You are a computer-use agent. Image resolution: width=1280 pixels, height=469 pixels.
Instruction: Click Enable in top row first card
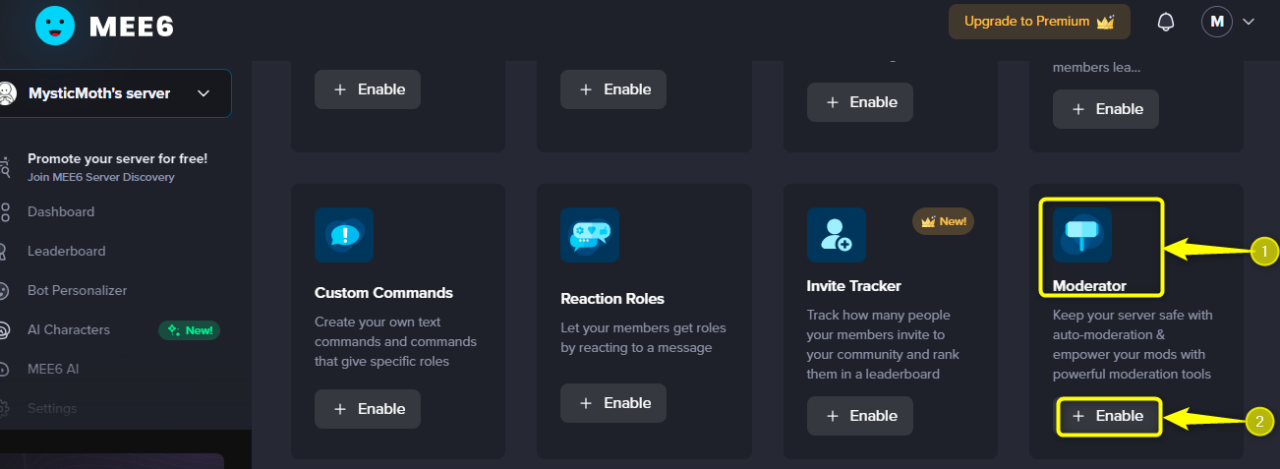point(368,89)
